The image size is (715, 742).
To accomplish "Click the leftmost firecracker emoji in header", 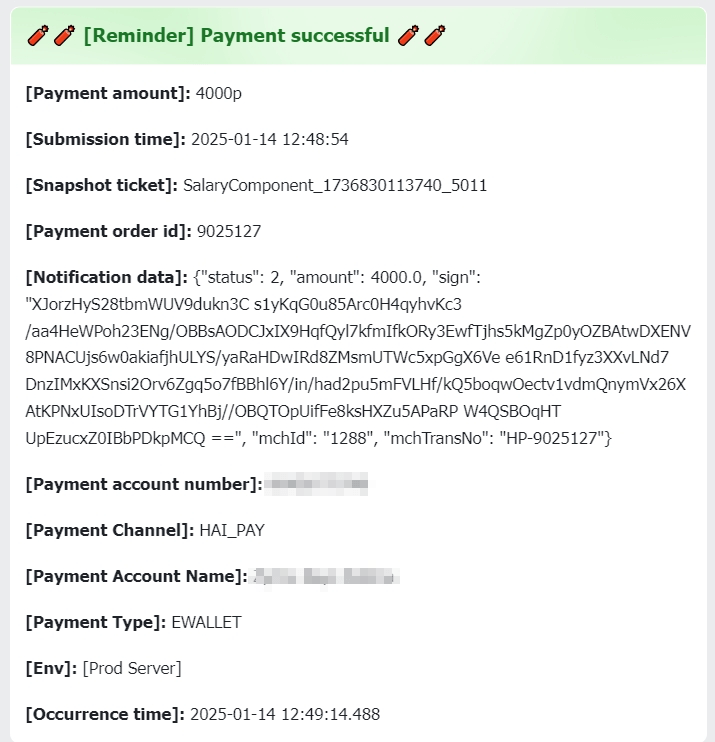I will pos(37,37).
